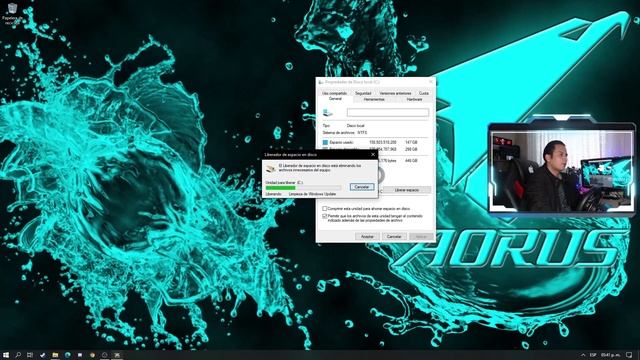The width and height of the screenshot is (640, 360).
Task: Uncheck the Permitir indexing contents checkbox
Action: pyautogui.click(x=325, y=216)
